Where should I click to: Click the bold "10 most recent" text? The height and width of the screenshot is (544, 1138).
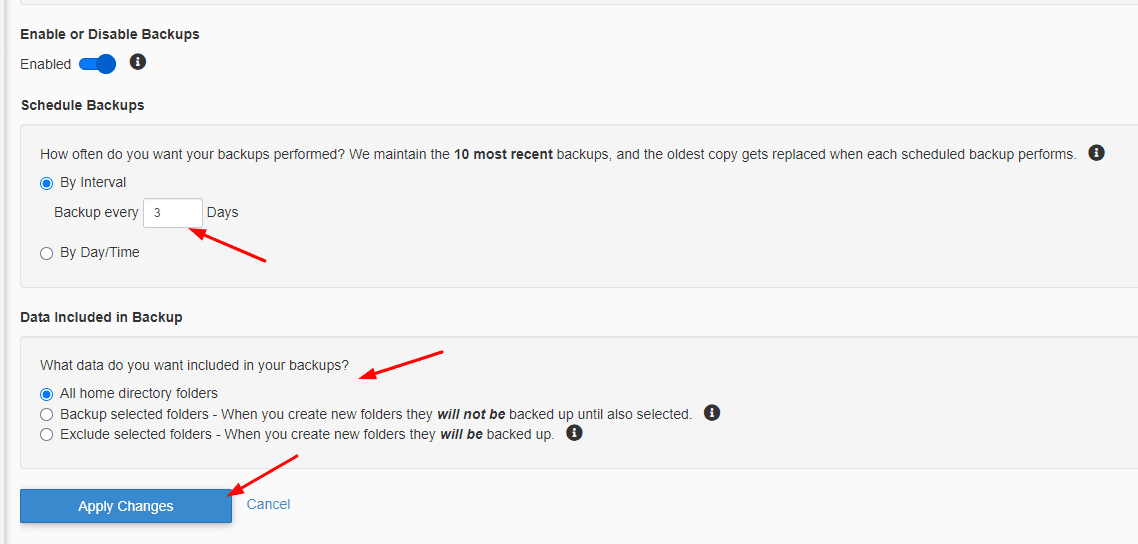pos(503,154)
